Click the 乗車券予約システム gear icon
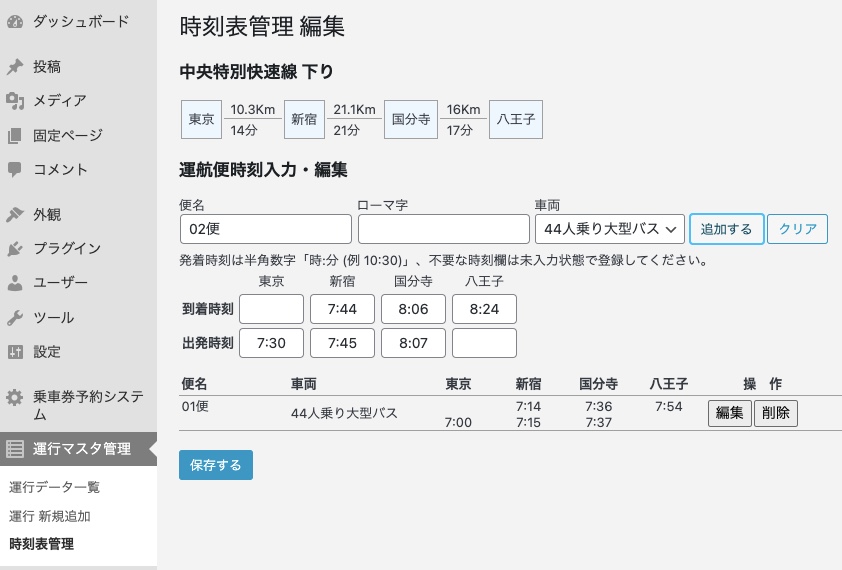The width and height of the screenshot is (842, 570). tap(15, 398)
